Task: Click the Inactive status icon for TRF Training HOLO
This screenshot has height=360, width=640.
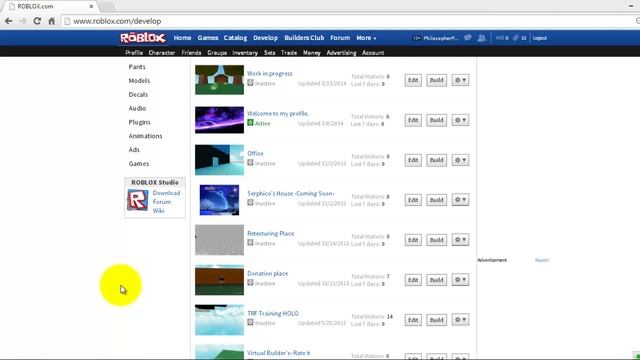Action: [250, 322]
